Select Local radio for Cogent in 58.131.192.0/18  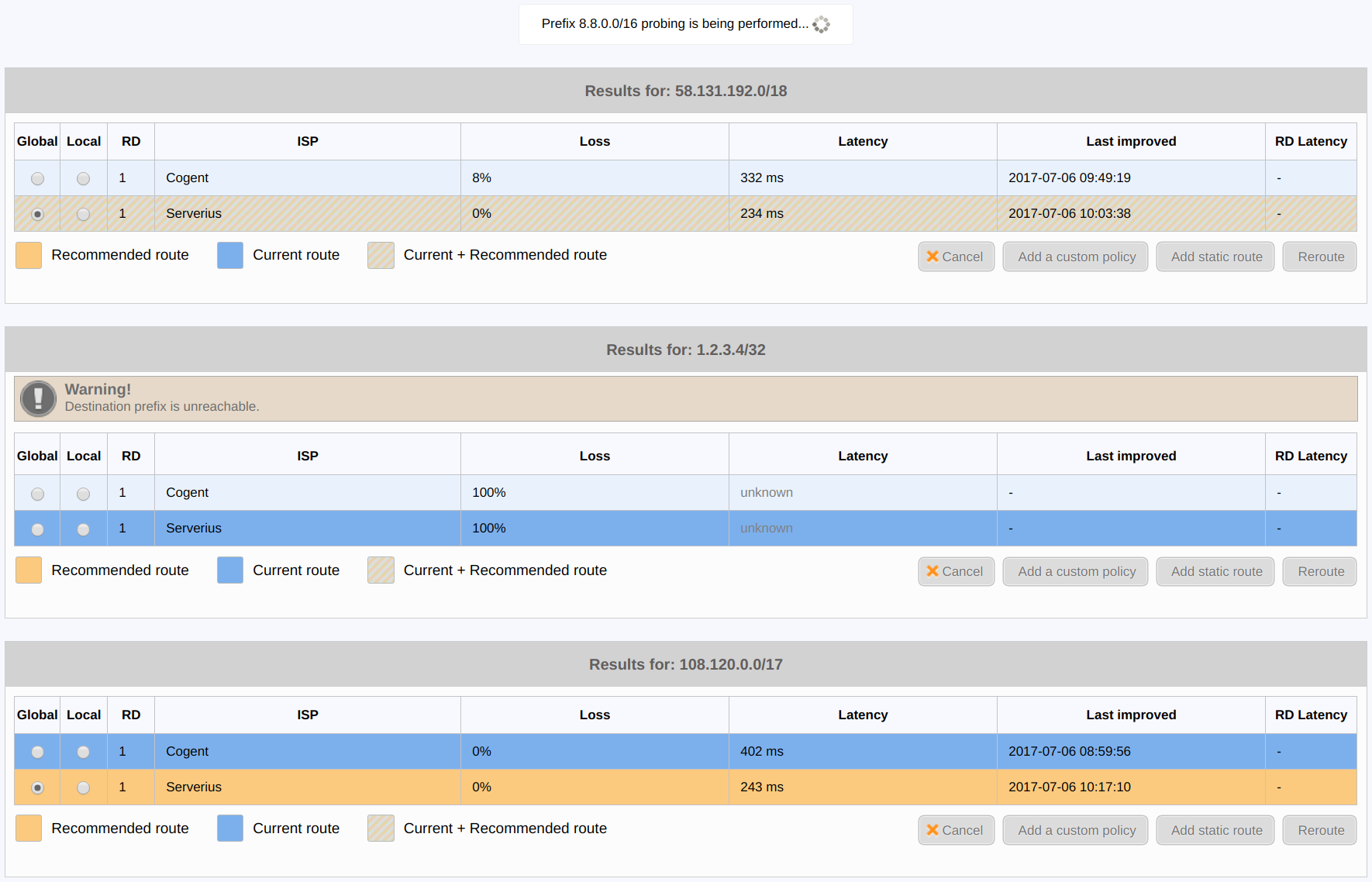coord(83,179)
